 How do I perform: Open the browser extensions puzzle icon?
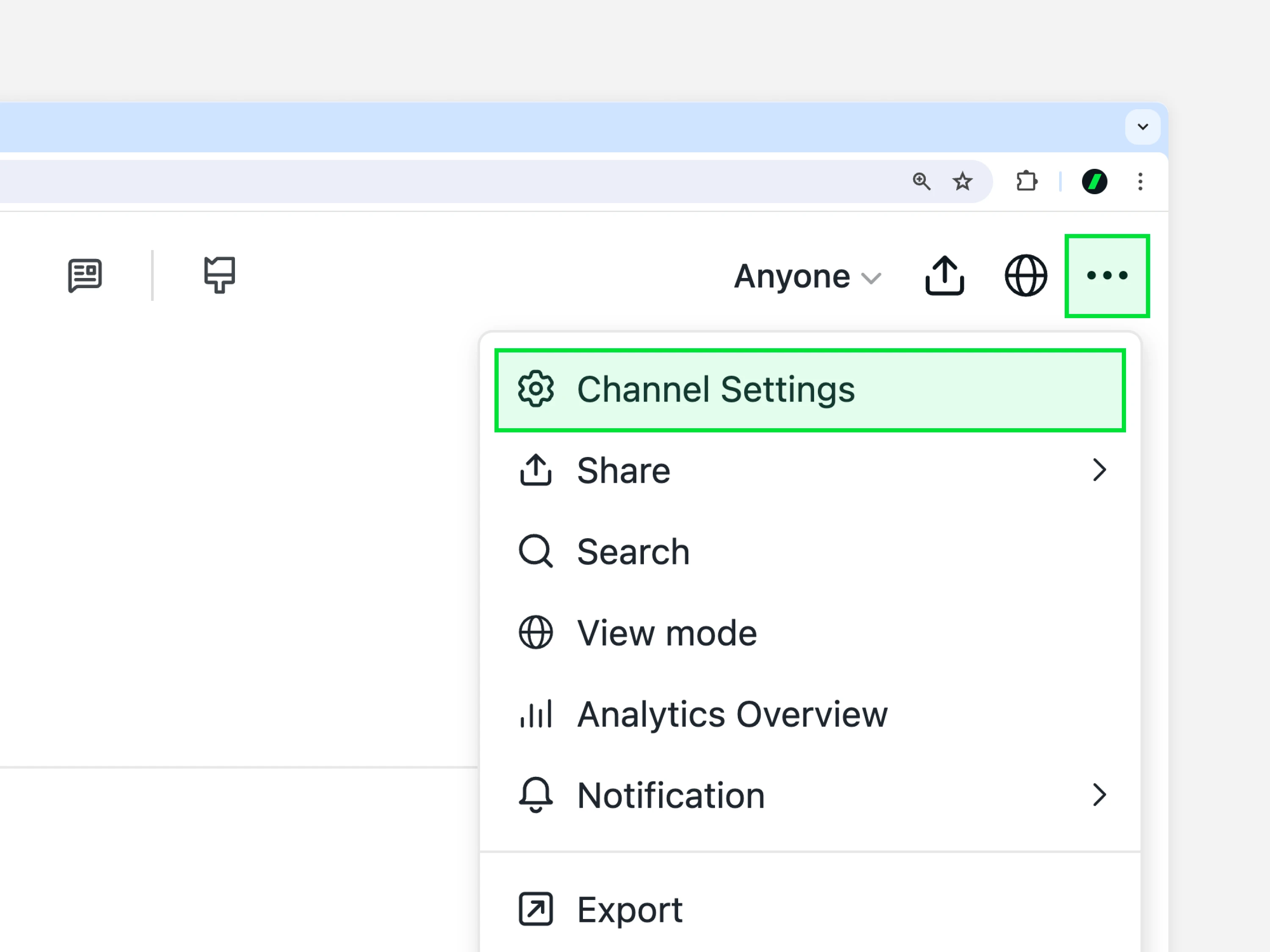[x=1027, y=182]
